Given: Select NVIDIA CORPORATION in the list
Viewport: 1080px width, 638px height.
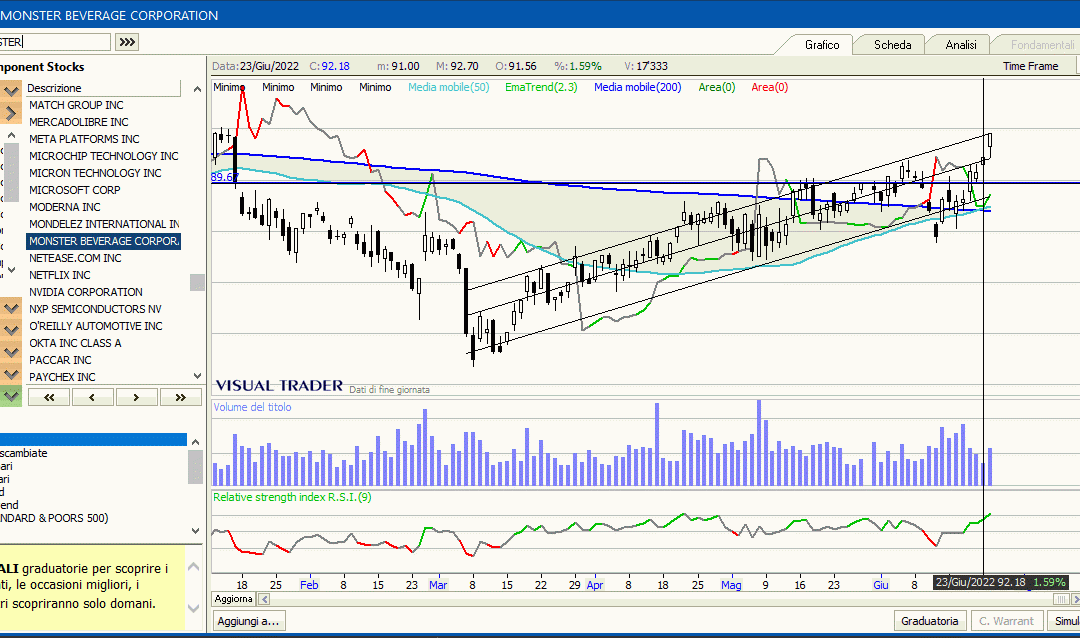Looking at the screenshot, I should coord(103,292).
